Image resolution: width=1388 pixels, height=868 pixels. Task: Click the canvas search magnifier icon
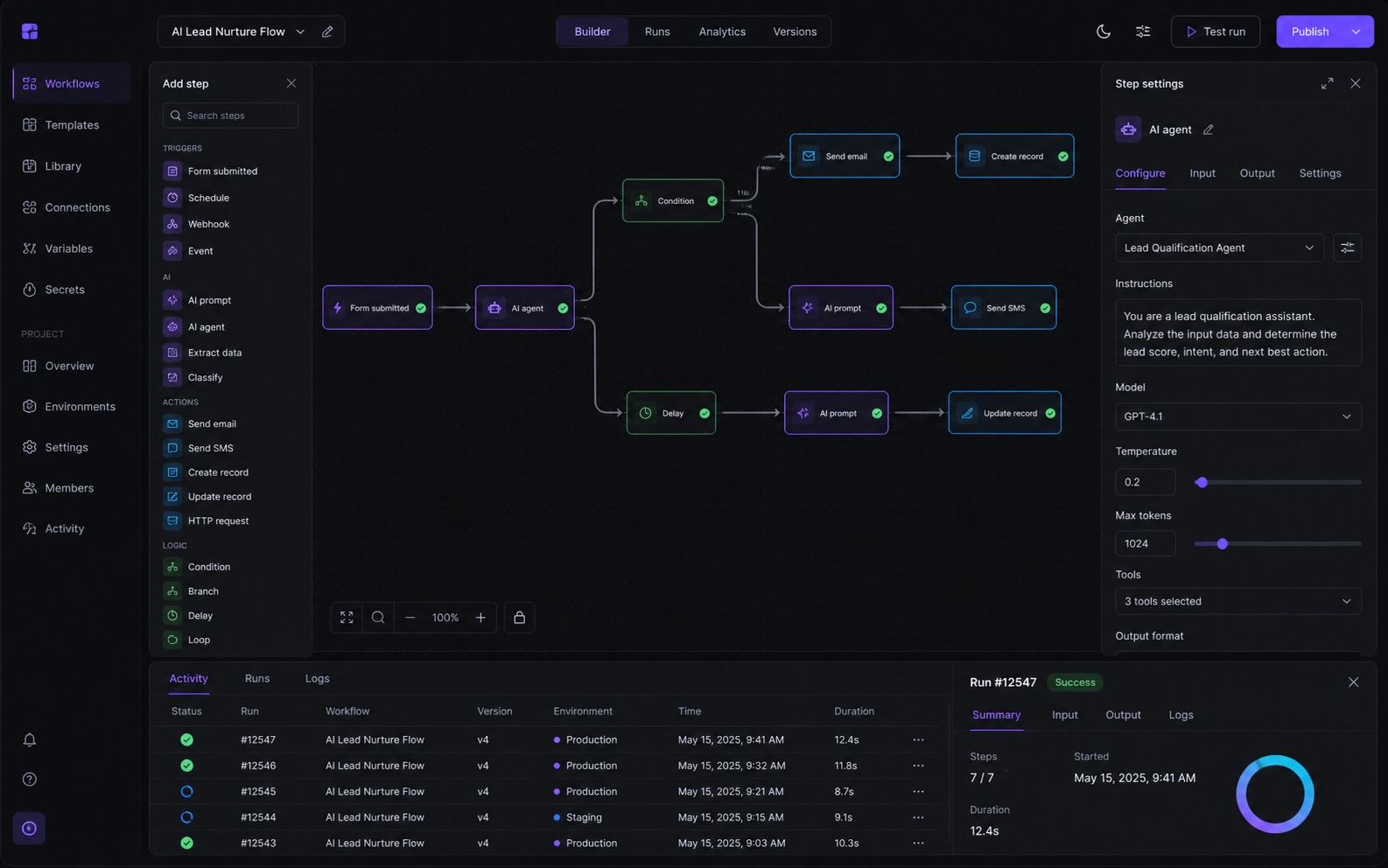pos(378,618)
